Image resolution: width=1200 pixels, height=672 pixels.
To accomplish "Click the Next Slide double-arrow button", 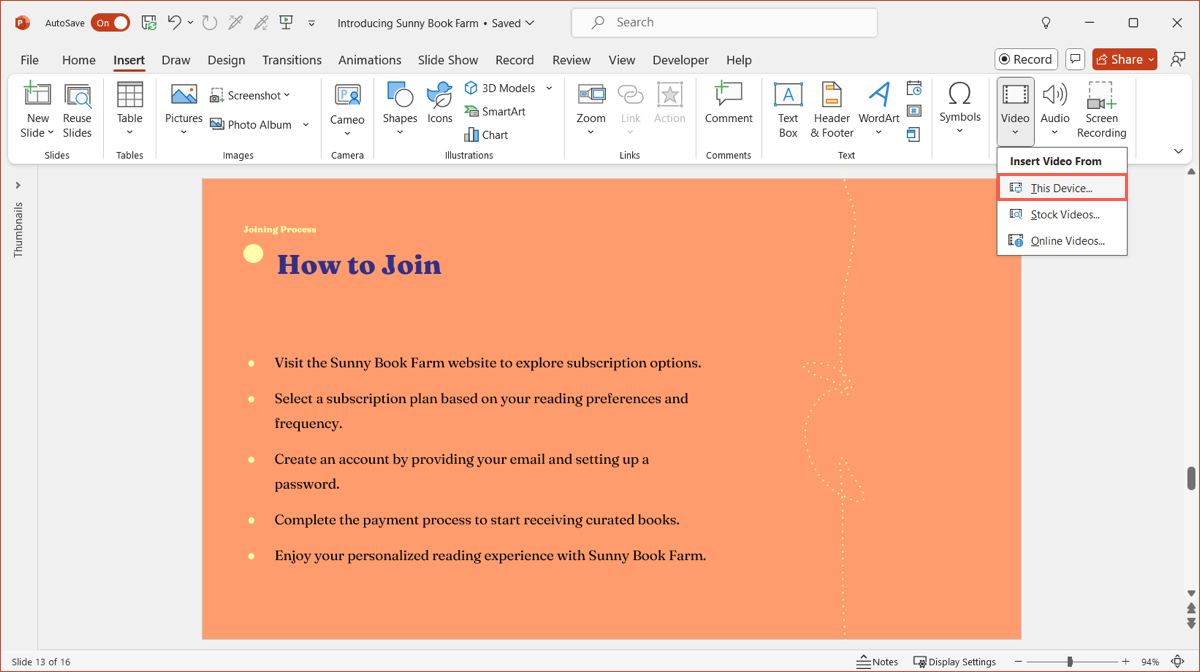I will tap(1191, 623).
